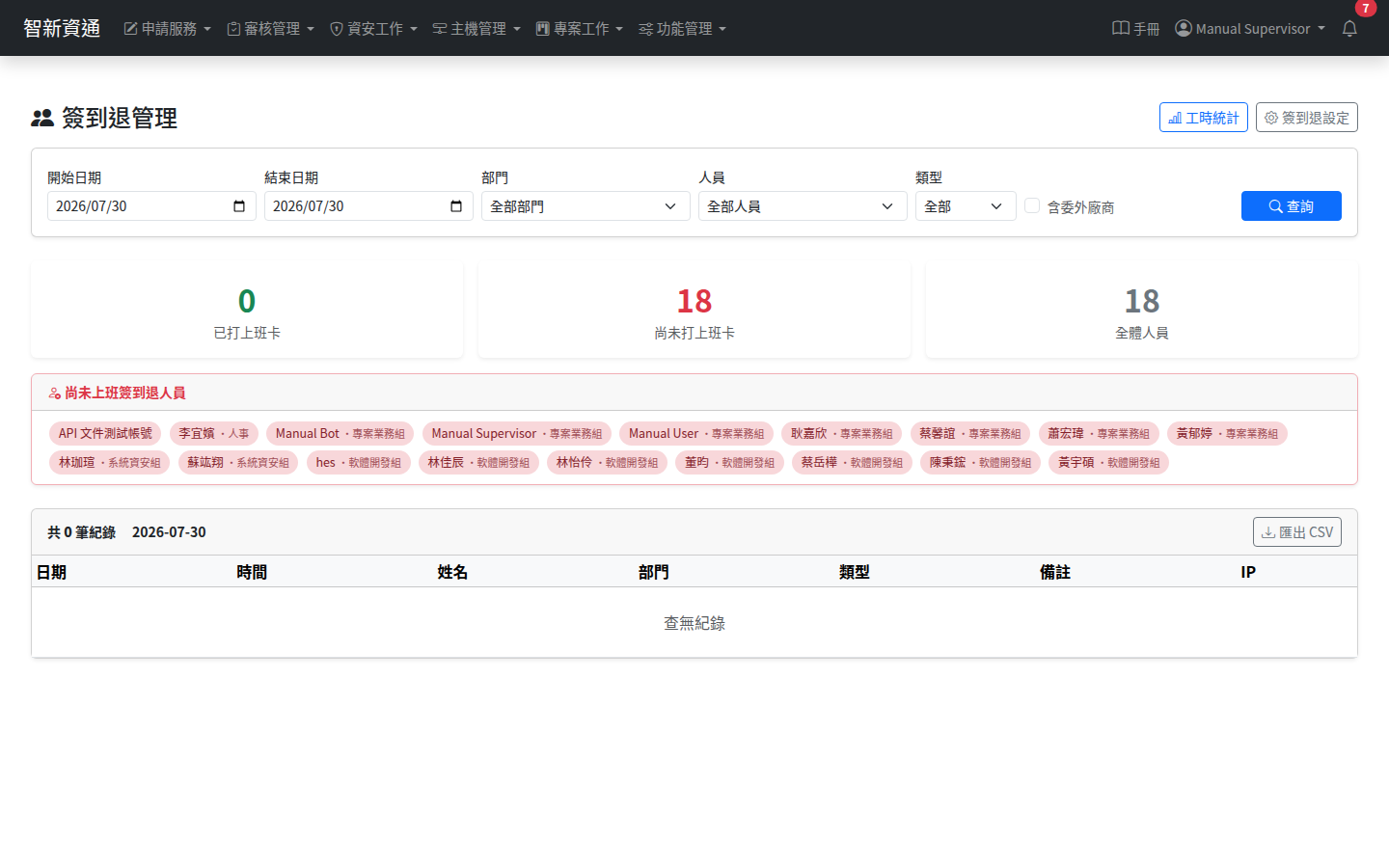Expand the 資安工作 menu

tap(374, 29)
